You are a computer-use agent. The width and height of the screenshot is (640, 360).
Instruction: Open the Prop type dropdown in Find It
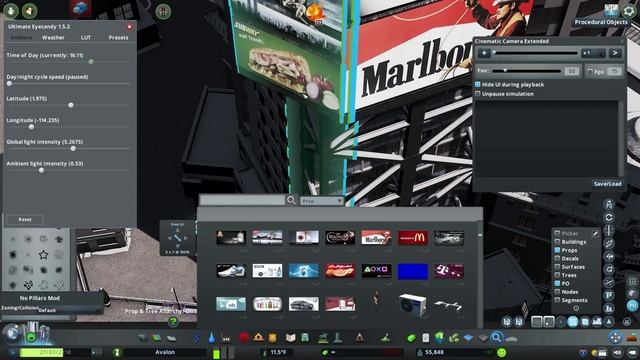pos(322,201)
